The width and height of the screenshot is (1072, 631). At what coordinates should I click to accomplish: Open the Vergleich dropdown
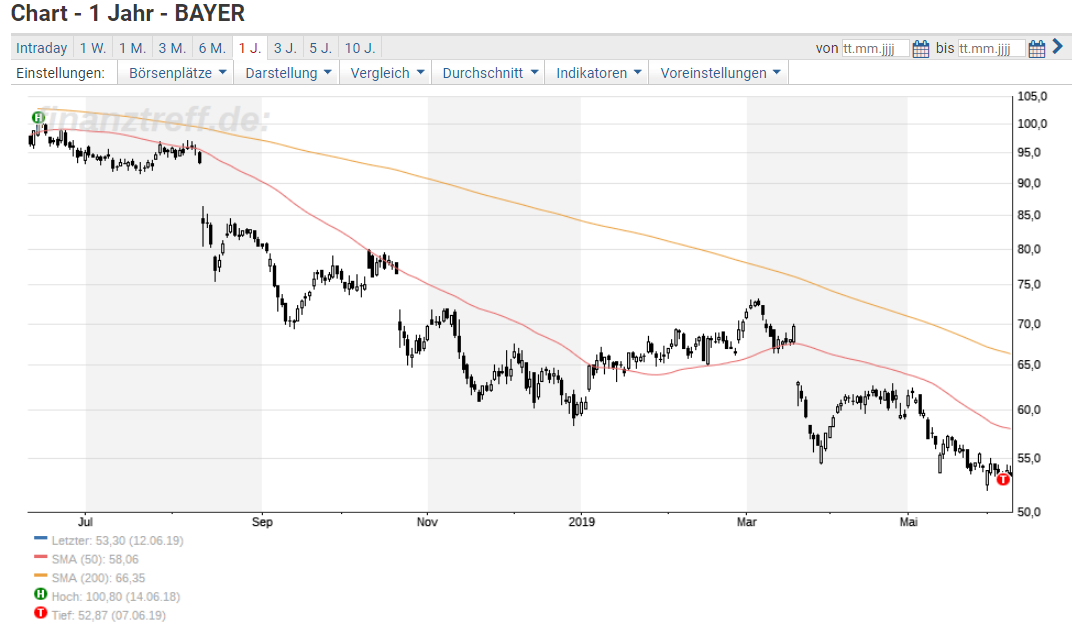pyautogui.click(x=386, y=72)
